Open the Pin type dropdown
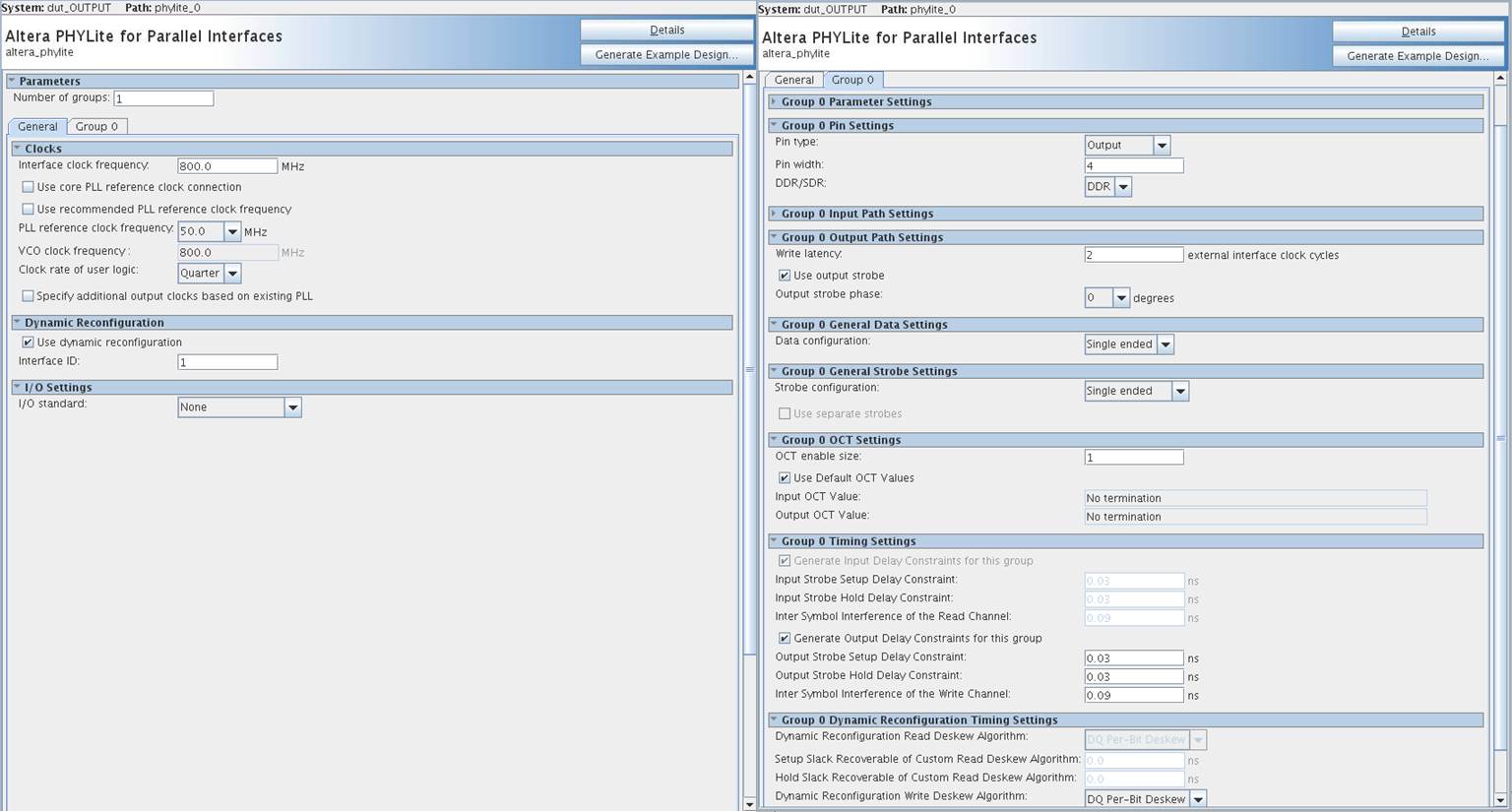The height and width of the screenshot is (812, 1512). click(x=1162, y=146)
